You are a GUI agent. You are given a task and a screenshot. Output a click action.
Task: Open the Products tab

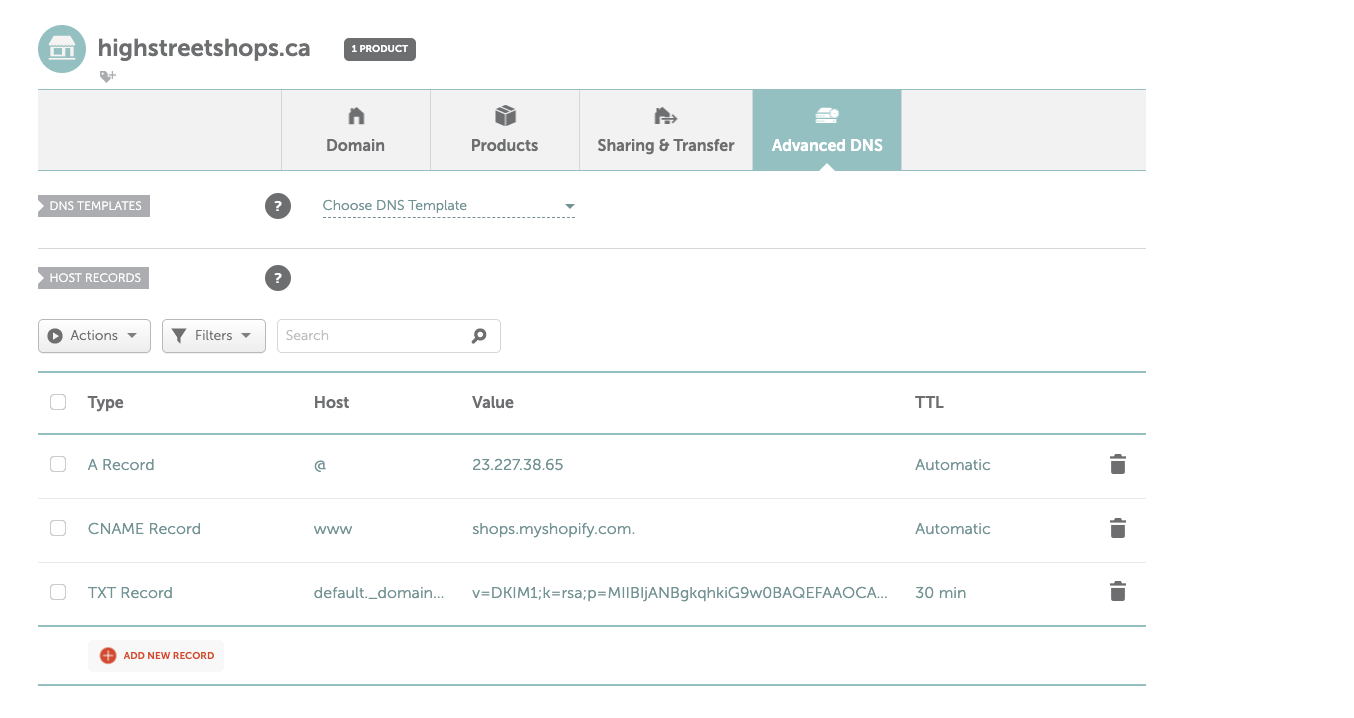click(504, 131)
